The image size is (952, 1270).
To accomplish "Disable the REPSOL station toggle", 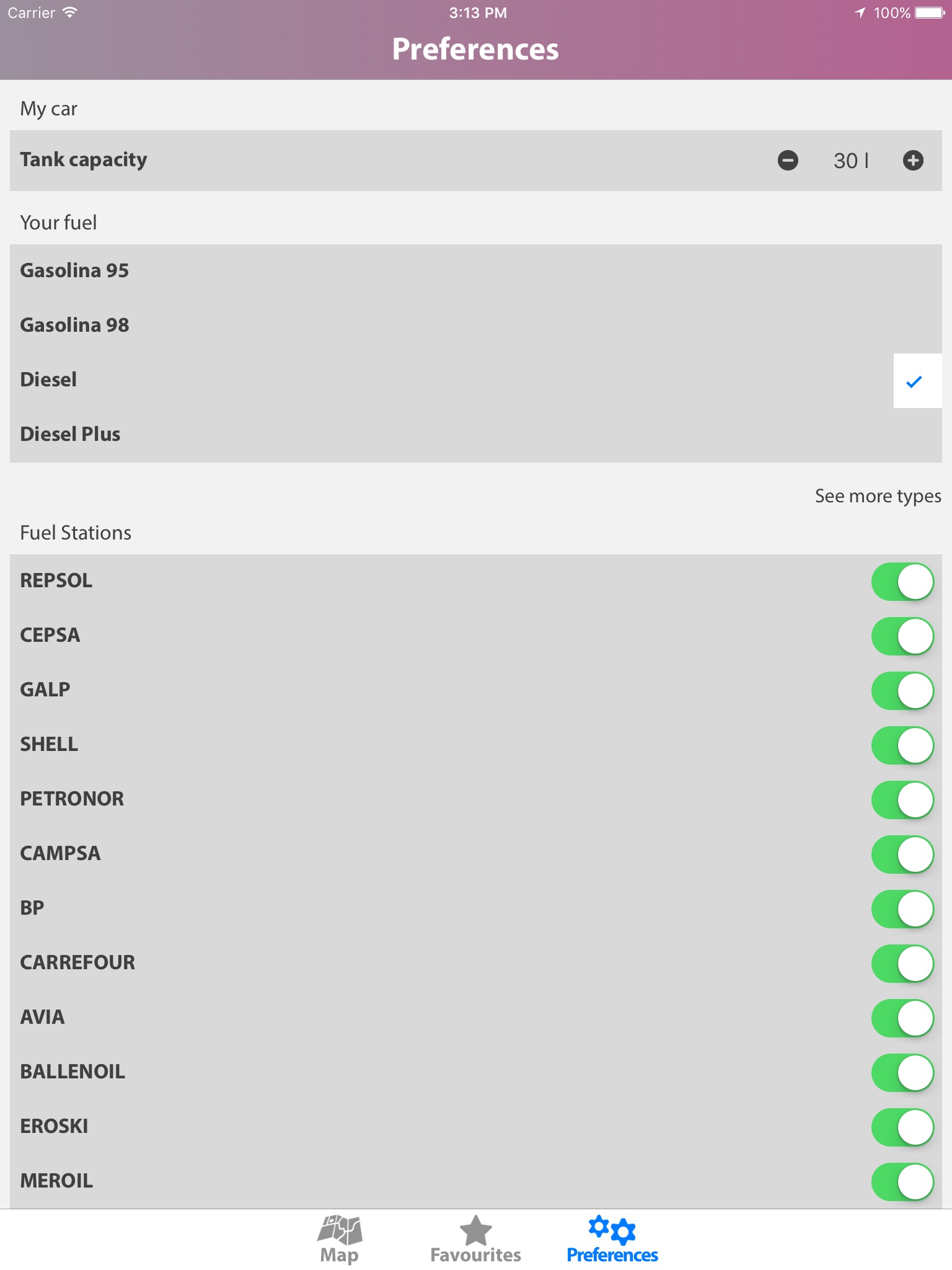I will [902, 582].
